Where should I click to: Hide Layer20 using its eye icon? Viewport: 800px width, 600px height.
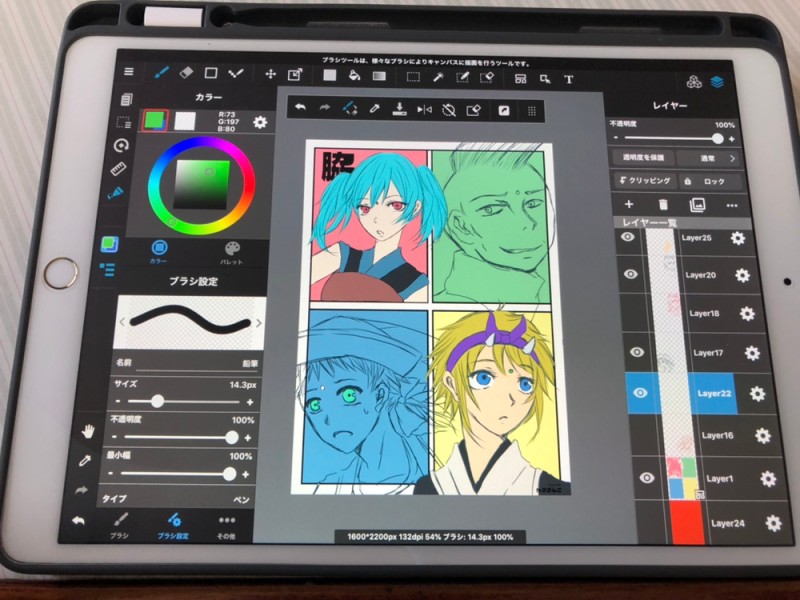(631, 274)
